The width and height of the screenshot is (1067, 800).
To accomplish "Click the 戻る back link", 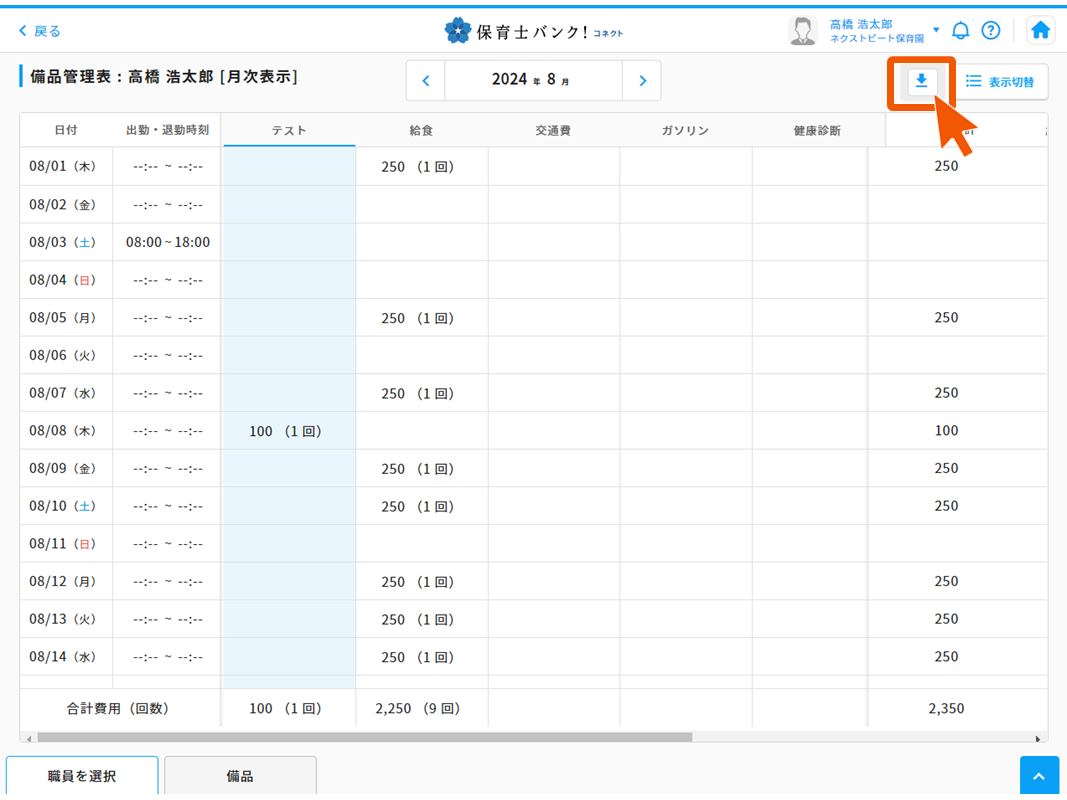I will [x=40, y=31].
